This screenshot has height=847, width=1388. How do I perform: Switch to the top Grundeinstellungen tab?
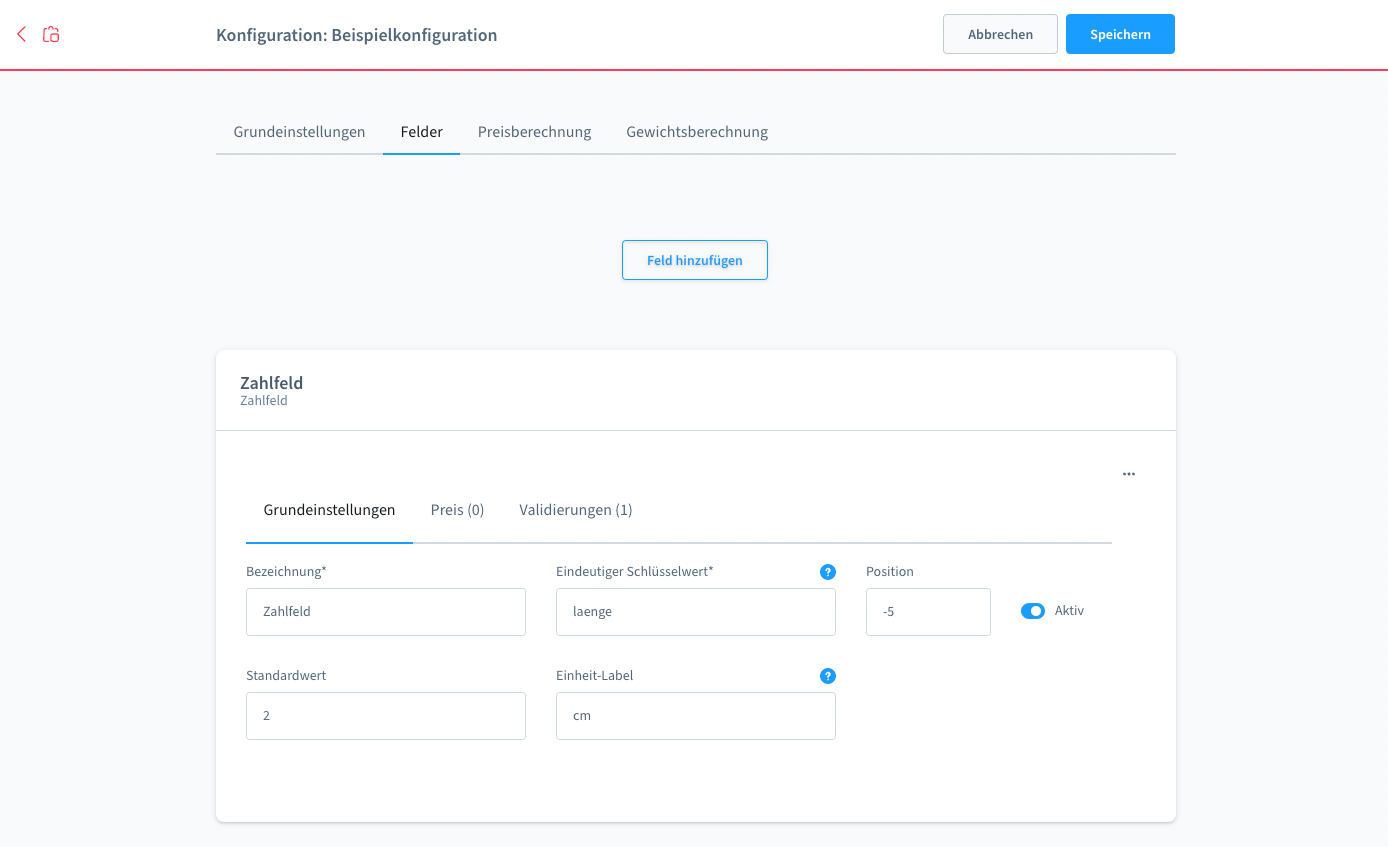click(299, 132)
